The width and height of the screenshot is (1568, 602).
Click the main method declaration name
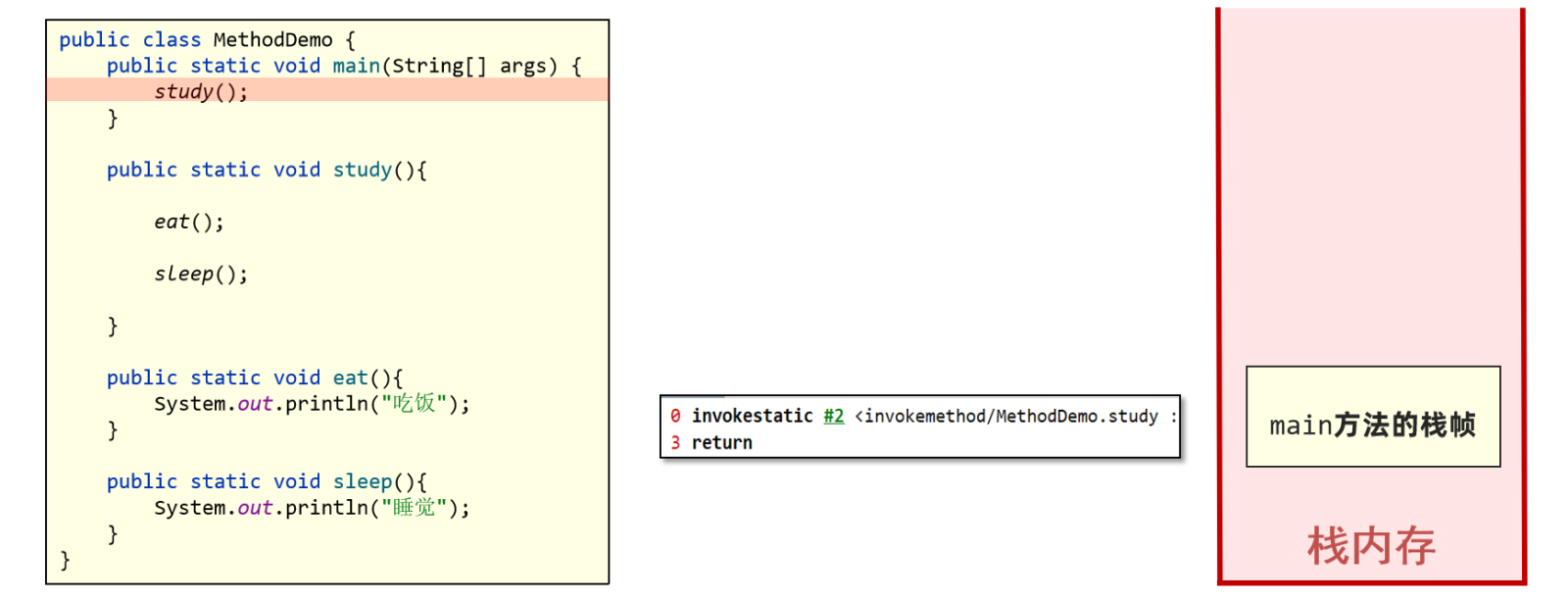357,66
